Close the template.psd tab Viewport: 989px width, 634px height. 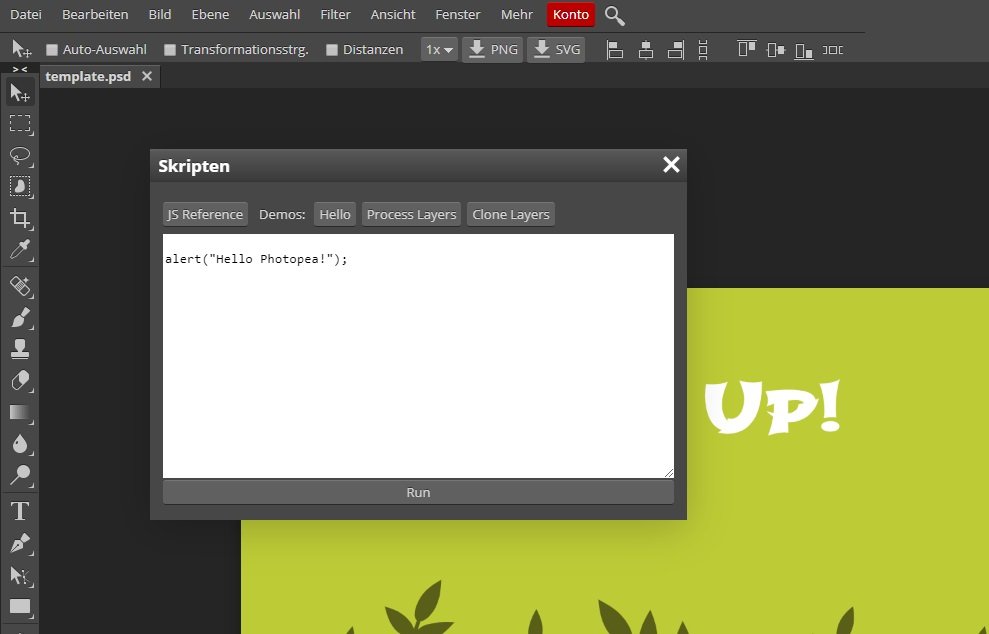(x=147, y=76)
